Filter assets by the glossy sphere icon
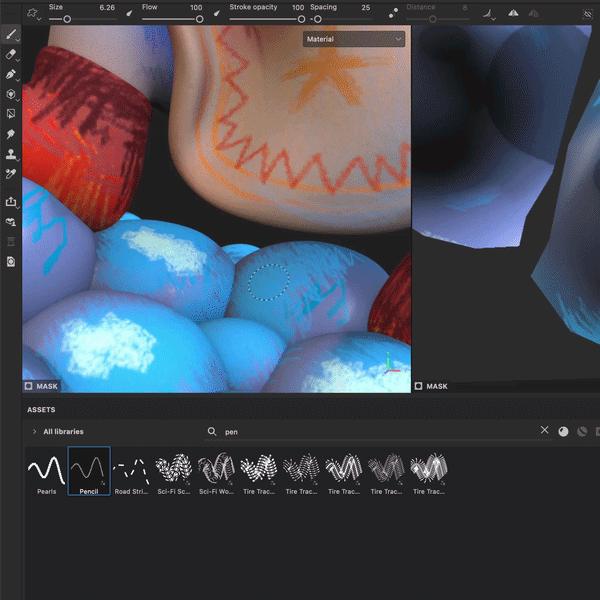This screenshot has height=600, width=600. pos(563,432)
